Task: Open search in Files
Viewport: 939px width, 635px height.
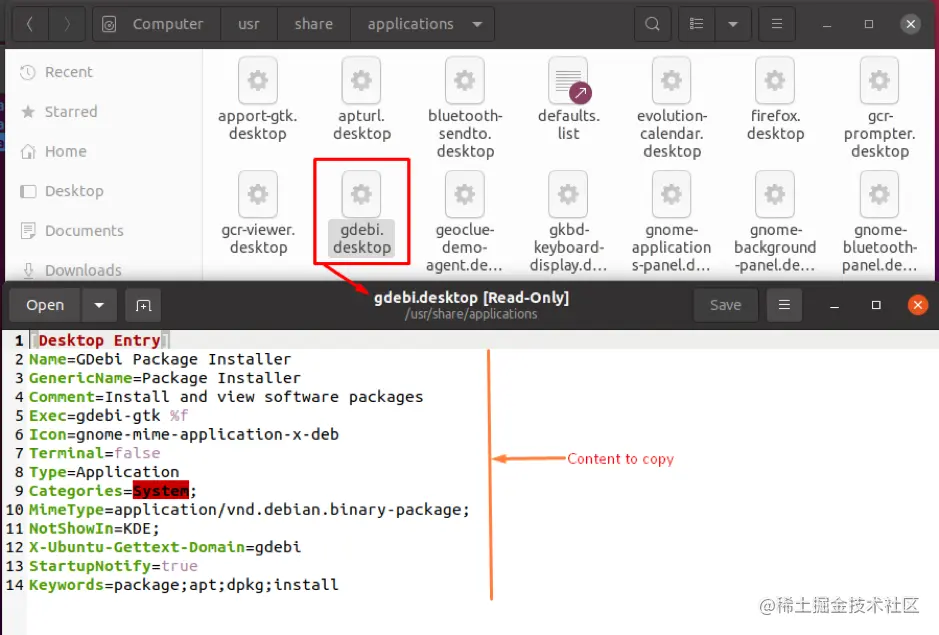Action: pos(652,24)
